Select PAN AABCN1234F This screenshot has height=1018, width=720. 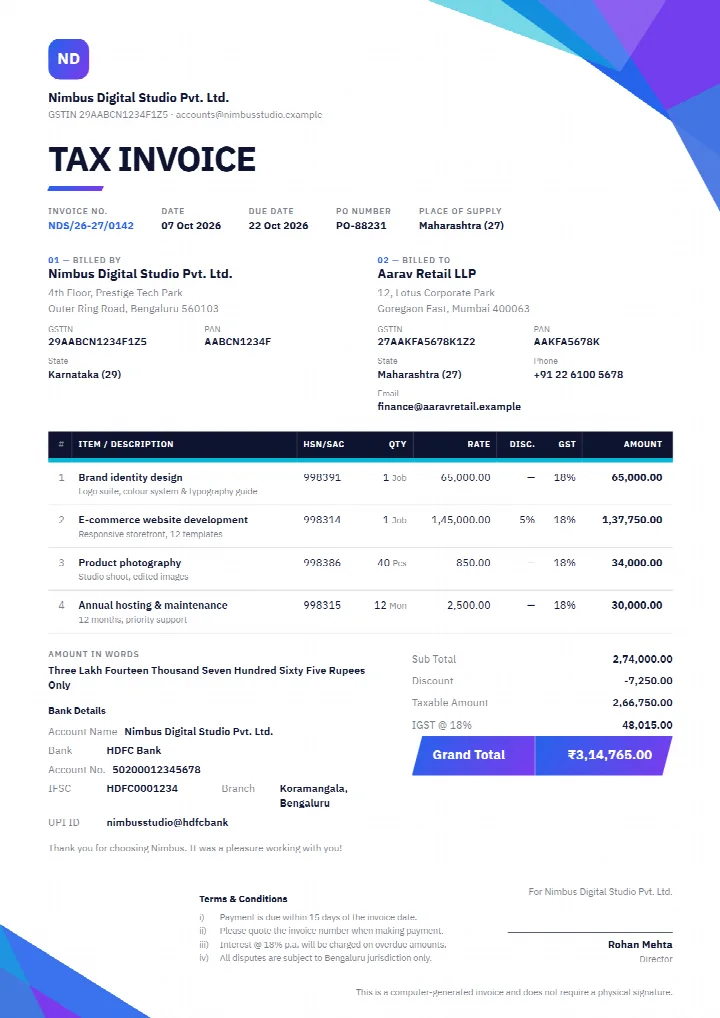238,341
